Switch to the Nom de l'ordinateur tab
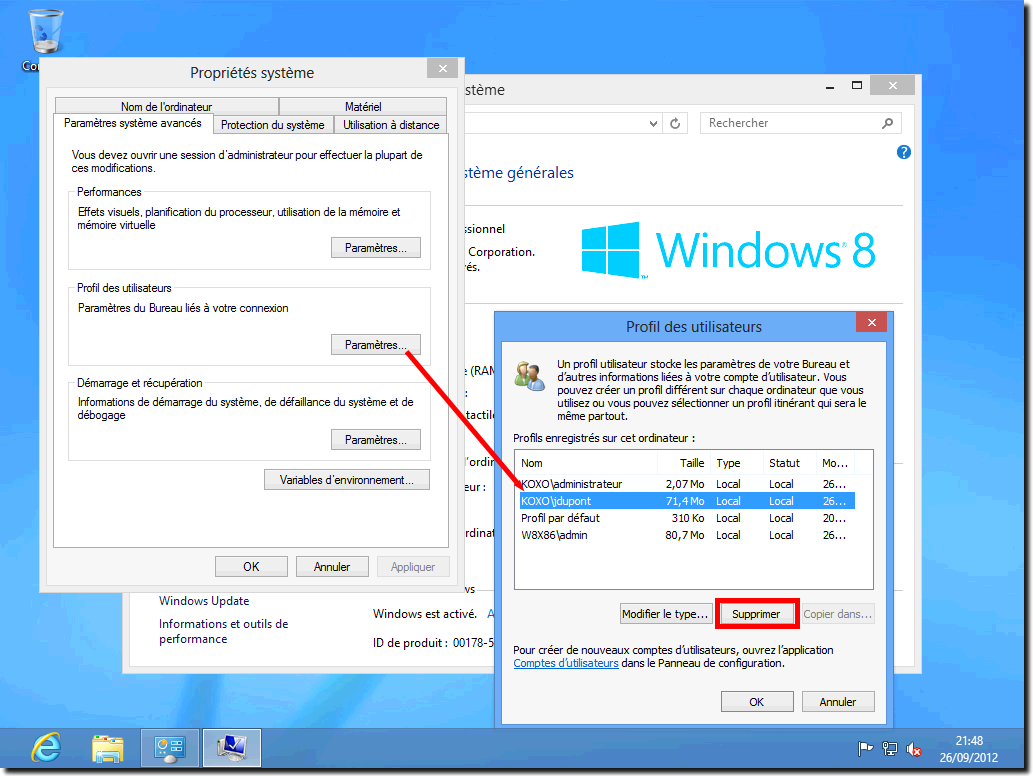The height and width of the screenshot is (776, 1033). click(167, 106)
